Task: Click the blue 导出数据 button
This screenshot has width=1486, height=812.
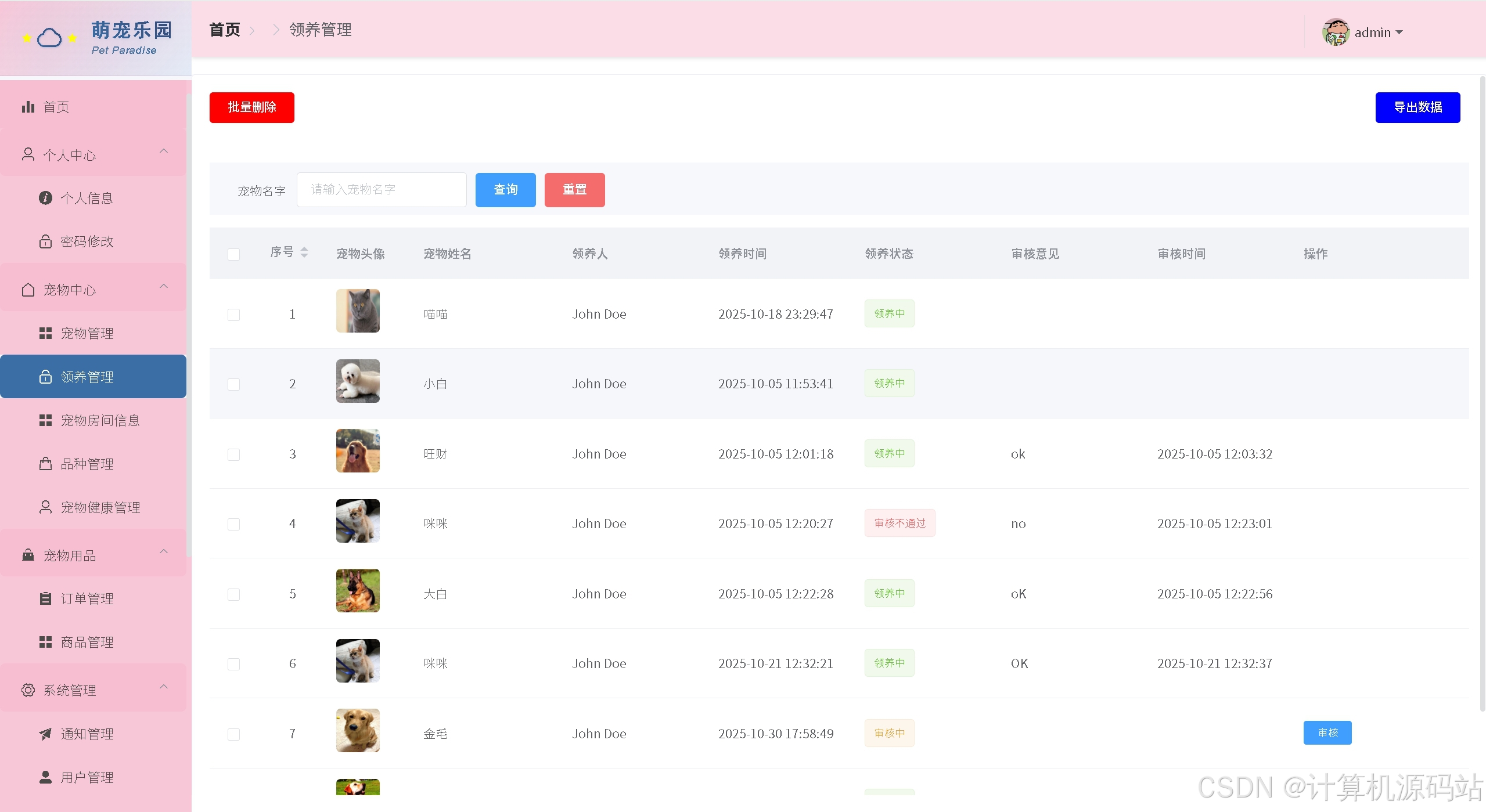Action: 1417,107
